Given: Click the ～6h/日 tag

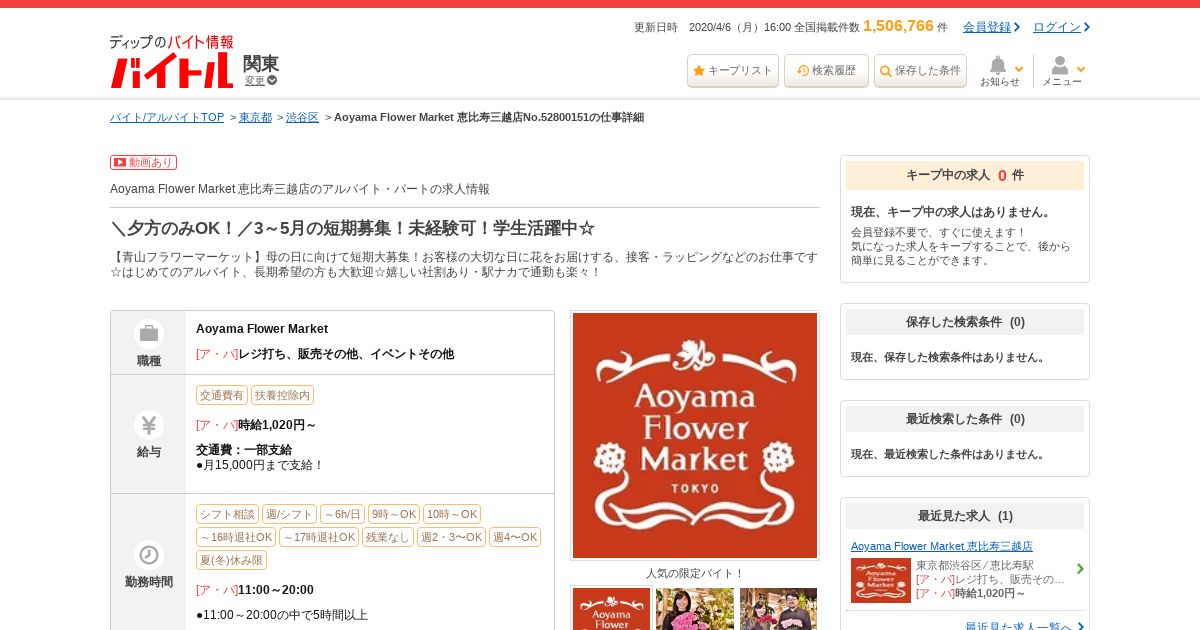Looking at the screenshot, I should pyautogui.click(x=342, y=513).
